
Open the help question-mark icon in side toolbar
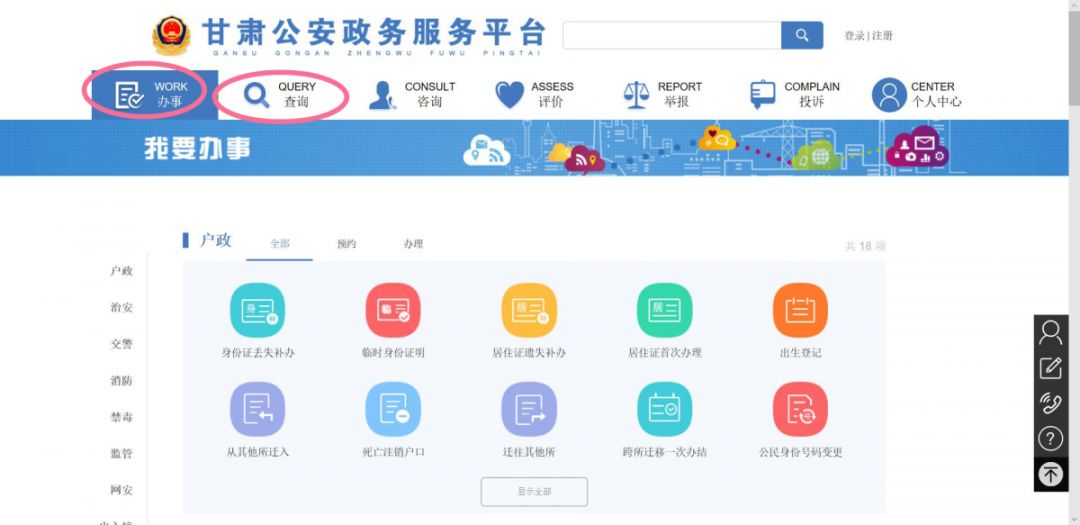coord(1050,438)
